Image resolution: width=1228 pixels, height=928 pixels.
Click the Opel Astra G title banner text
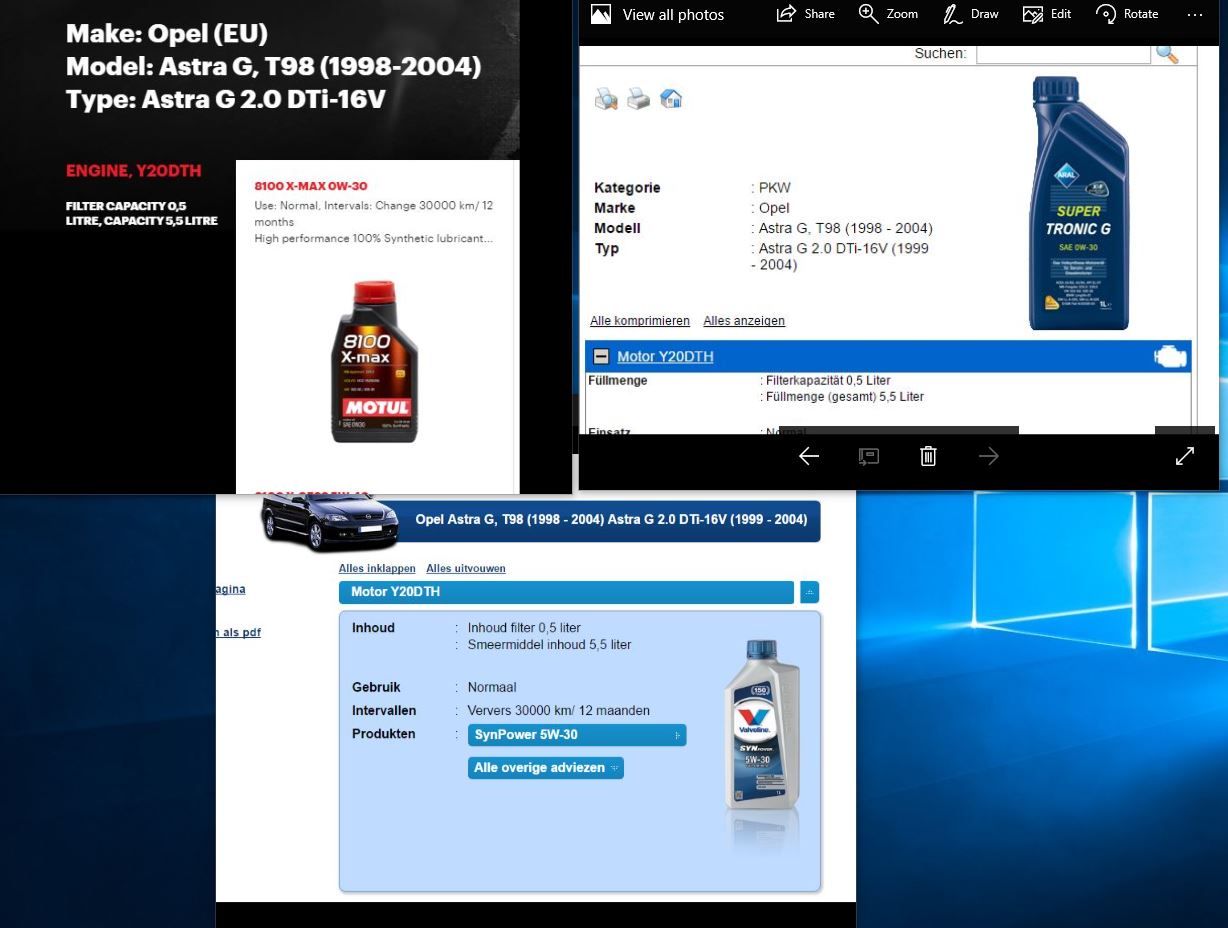pos(611,520)
